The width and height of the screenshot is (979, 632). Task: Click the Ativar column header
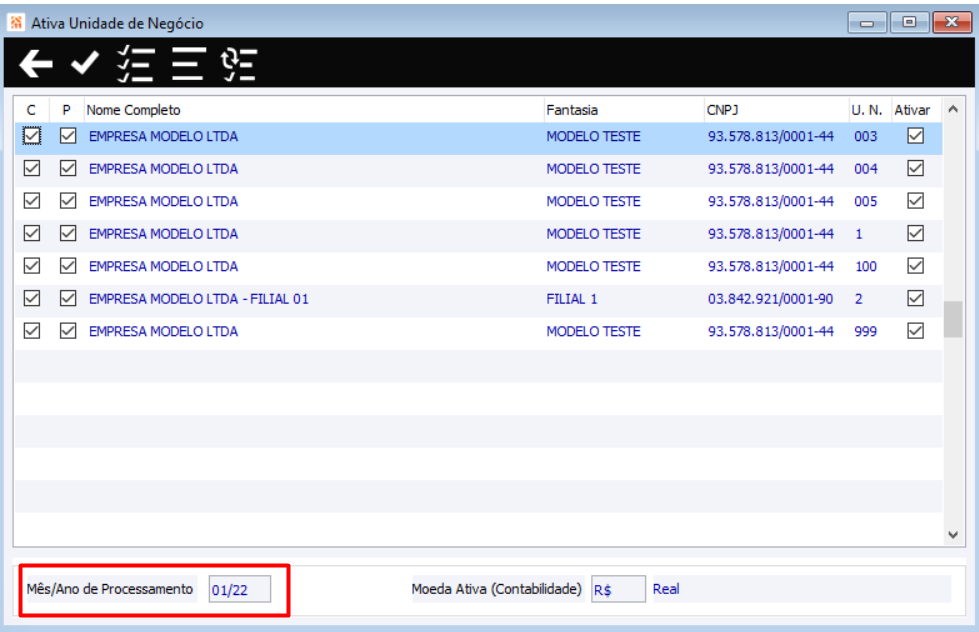coord(917,110)
